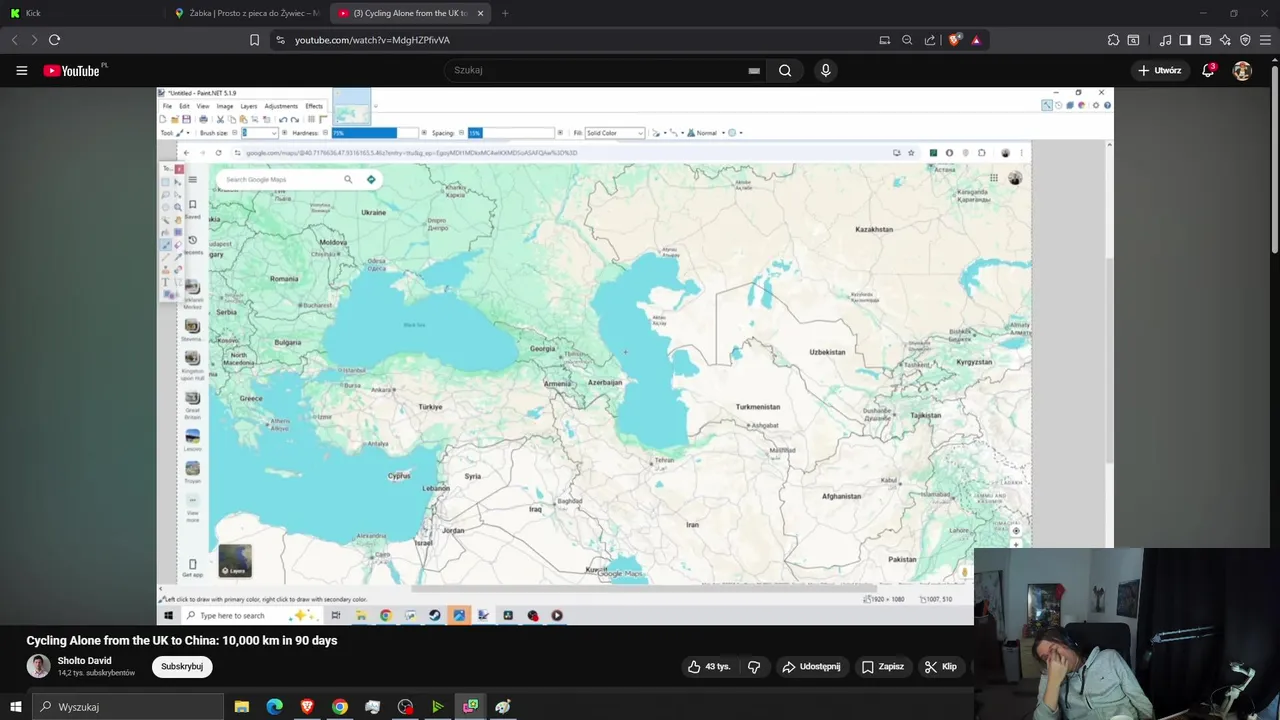
Task: Open the browser extensions puzzle icon
Action: [x=1113, y=40]
